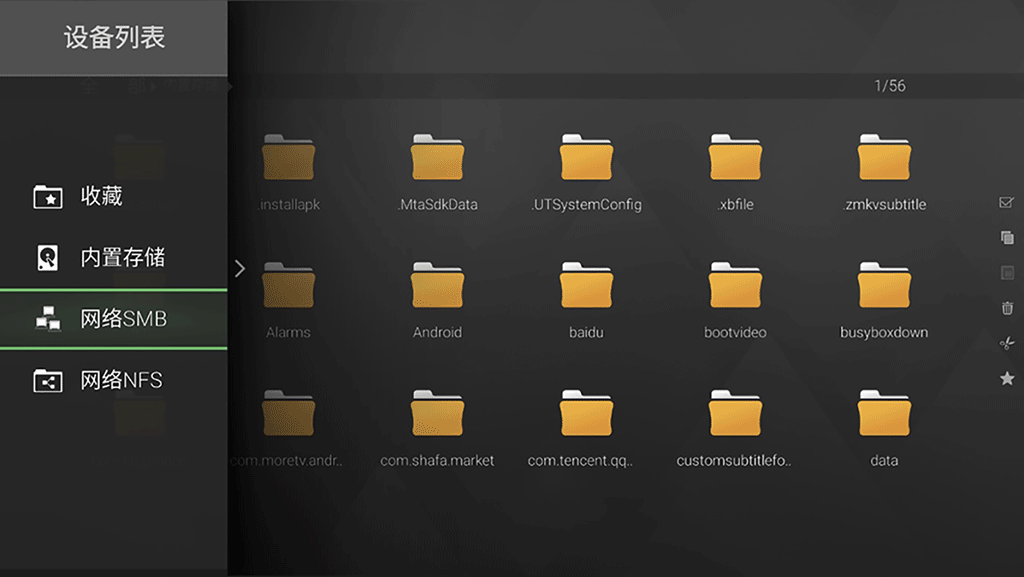The width and height of the screenshot is (1024, 577).
Task: Choose 网络NFS in the device list
Action: pyautogui.click(x=114, y=380)
